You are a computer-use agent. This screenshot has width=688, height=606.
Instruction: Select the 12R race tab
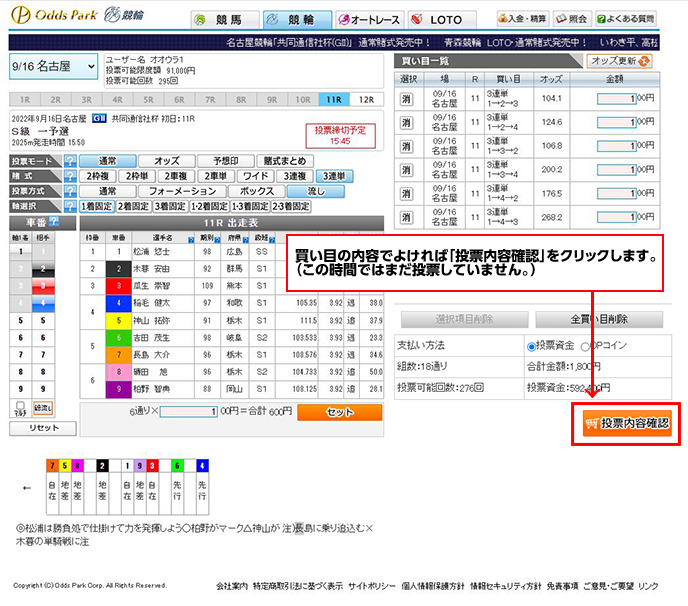click(x=367, y=100)
